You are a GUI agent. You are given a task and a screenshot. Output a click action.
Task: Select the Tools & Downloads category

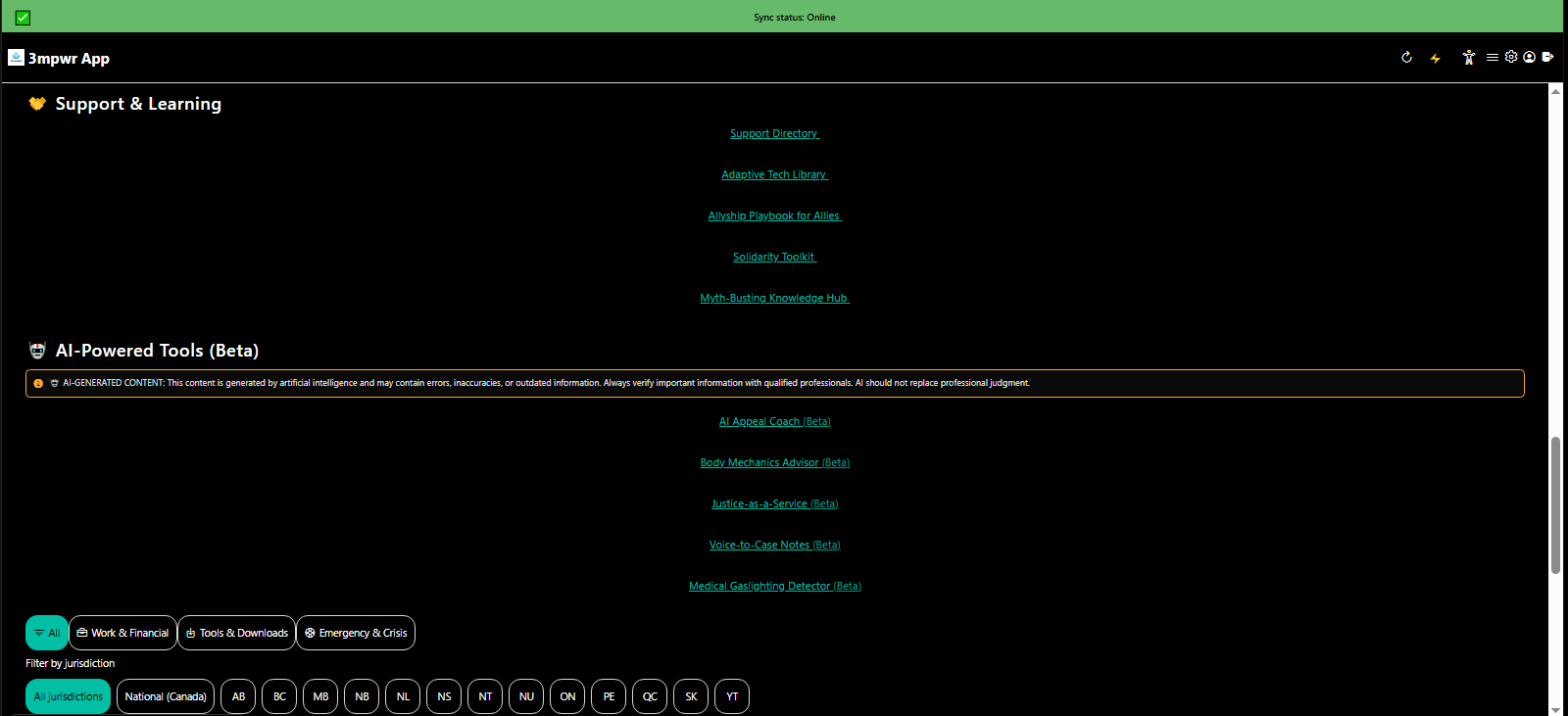(236, 633)
